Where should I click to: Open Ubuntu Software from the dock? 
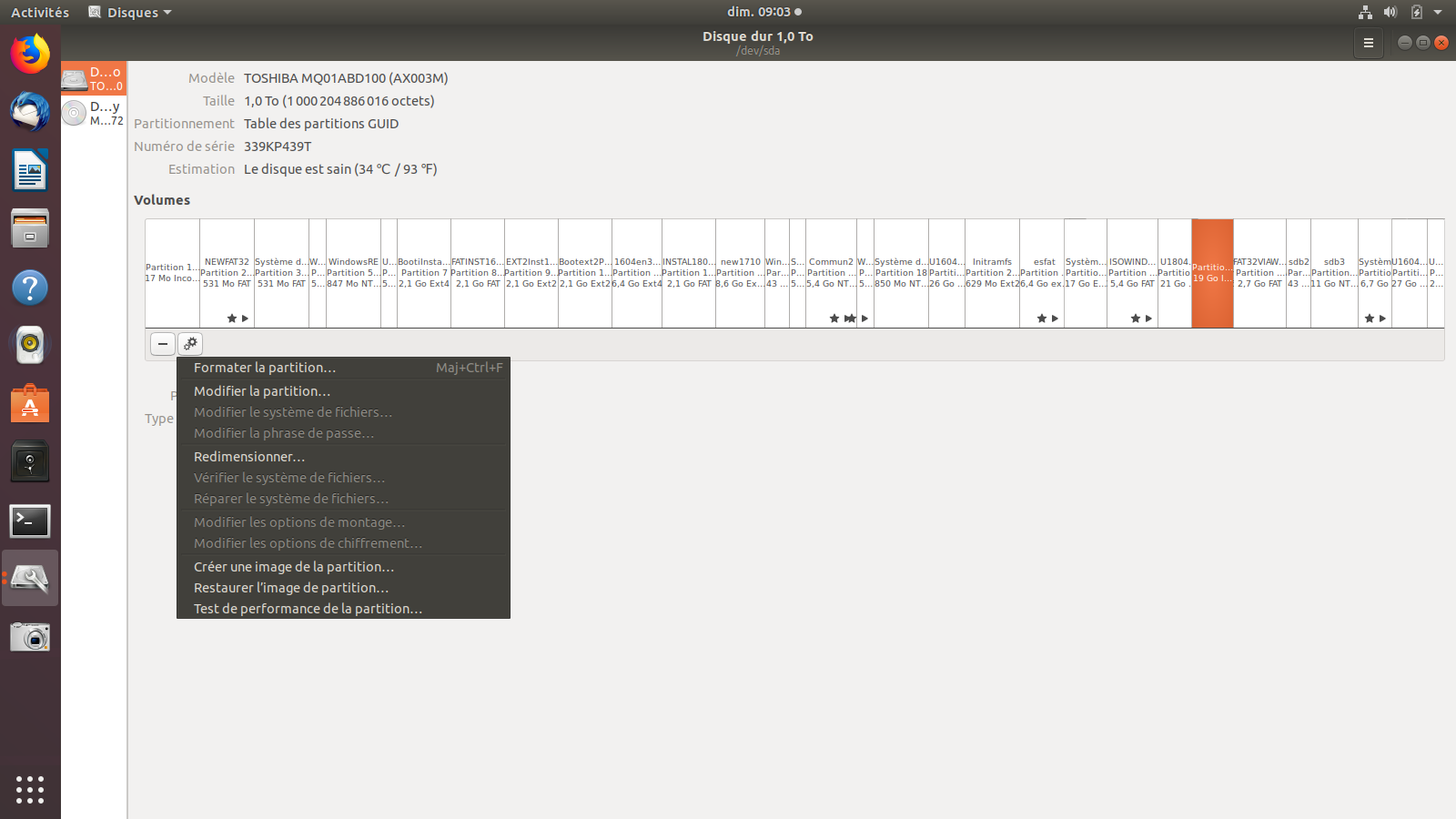pyautogui.click(x=30, y=405)
